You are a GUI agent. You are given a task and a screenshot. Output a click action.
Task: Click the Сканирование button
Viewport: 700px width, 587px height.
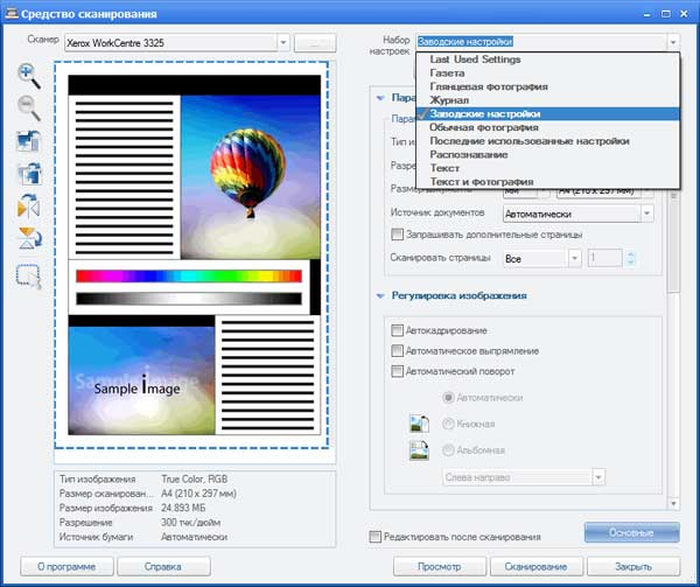(x=536, y=566)
